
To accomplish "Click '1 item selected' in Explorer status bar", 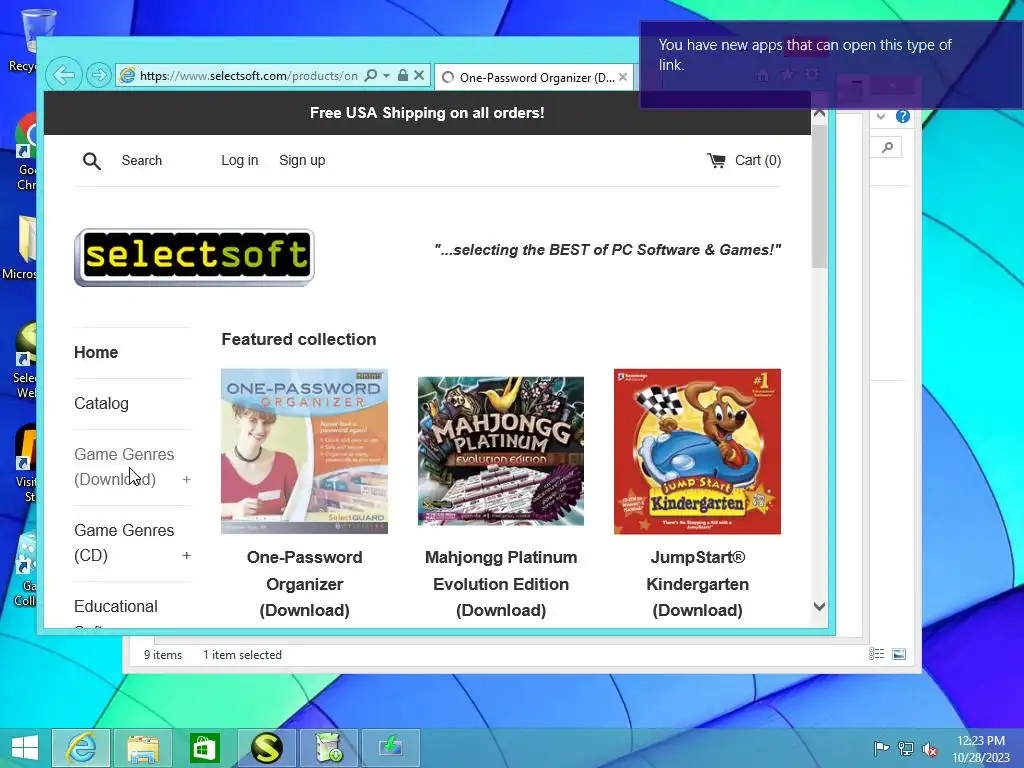I will [x=242, y=655].
